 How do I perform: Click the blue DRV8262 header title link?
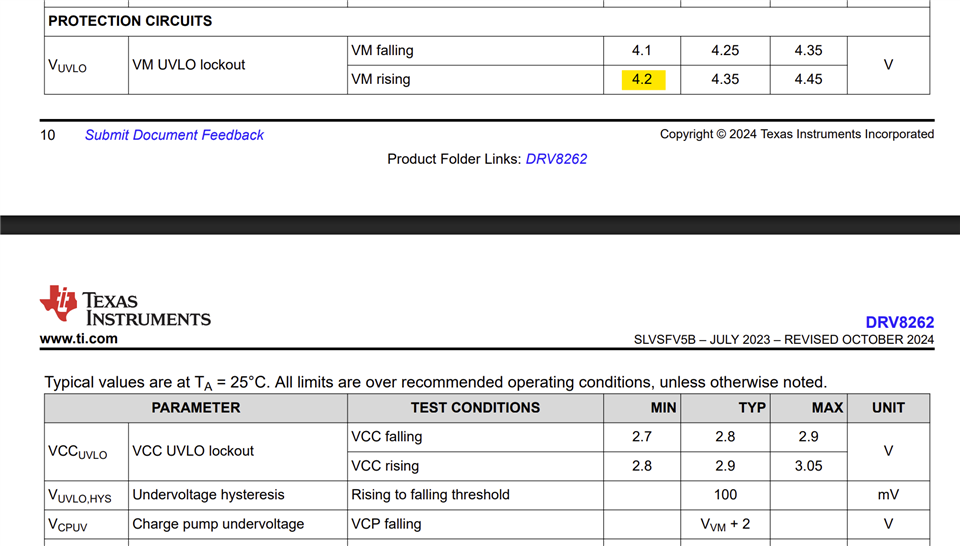(899, 322)
